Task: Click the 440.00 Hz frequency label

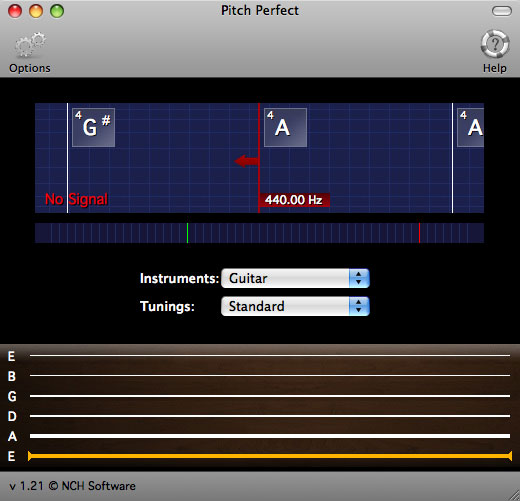Action: click(294, 200)
